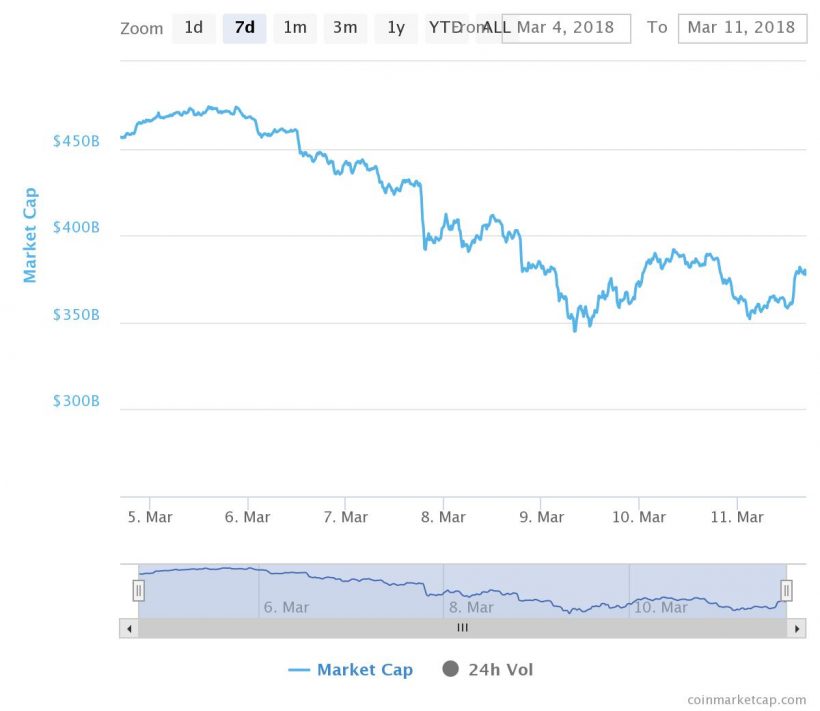This screenshot has height=711, width=820.
Task: Focus the To date field Mar 11, 2018
Action: [741, 28]
